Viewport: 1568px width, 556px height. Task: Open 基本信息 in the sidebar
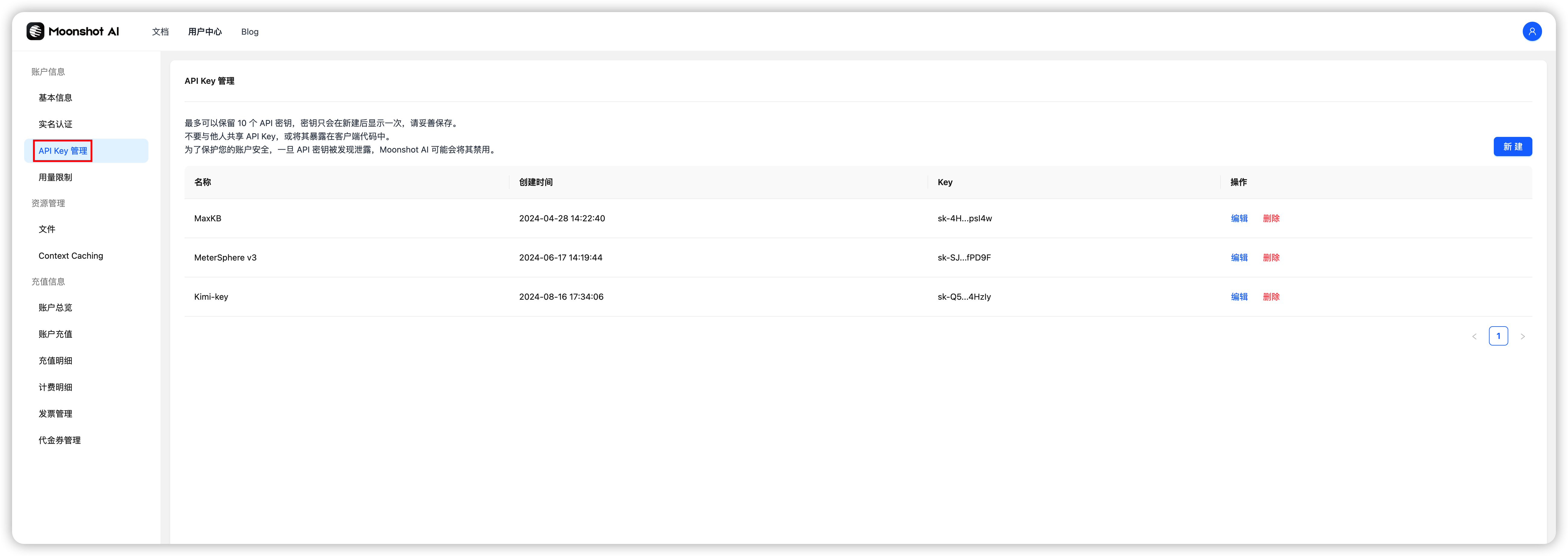click(56, 98)
